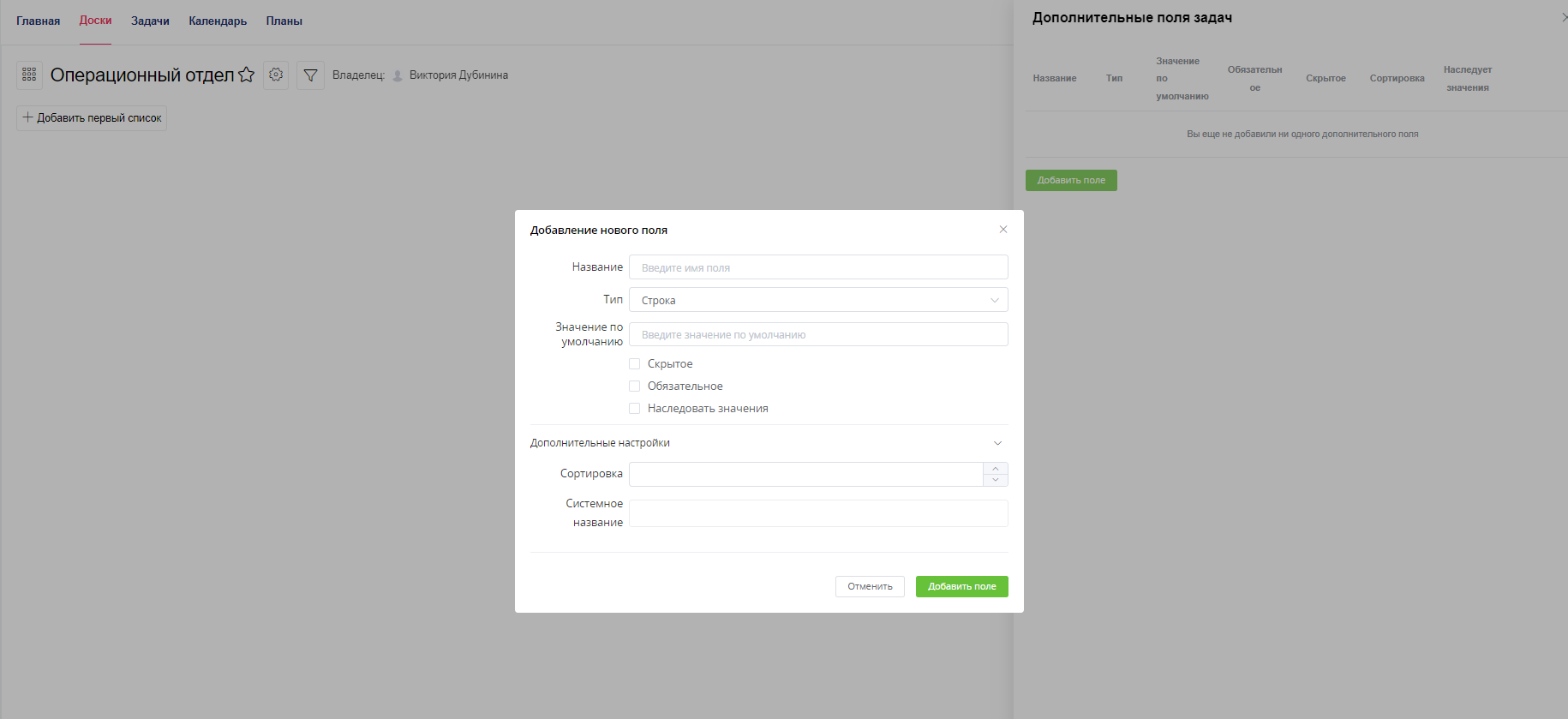Click green Добавить поле button in dialog
The width and height of the screenshot is (1568, 719).
961,586
